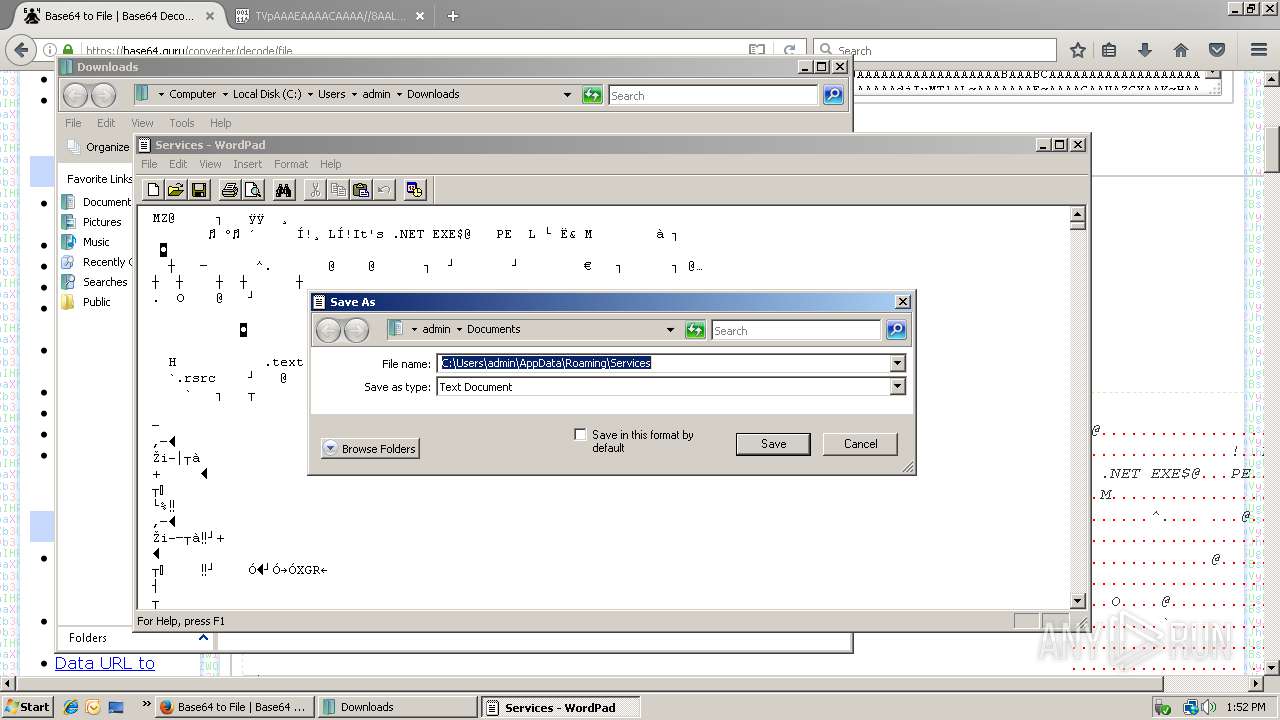This screenshot has height=720, width=1280.
Task: Expand Downloads address bar history dropdown
Action: (x=567, y=94)
